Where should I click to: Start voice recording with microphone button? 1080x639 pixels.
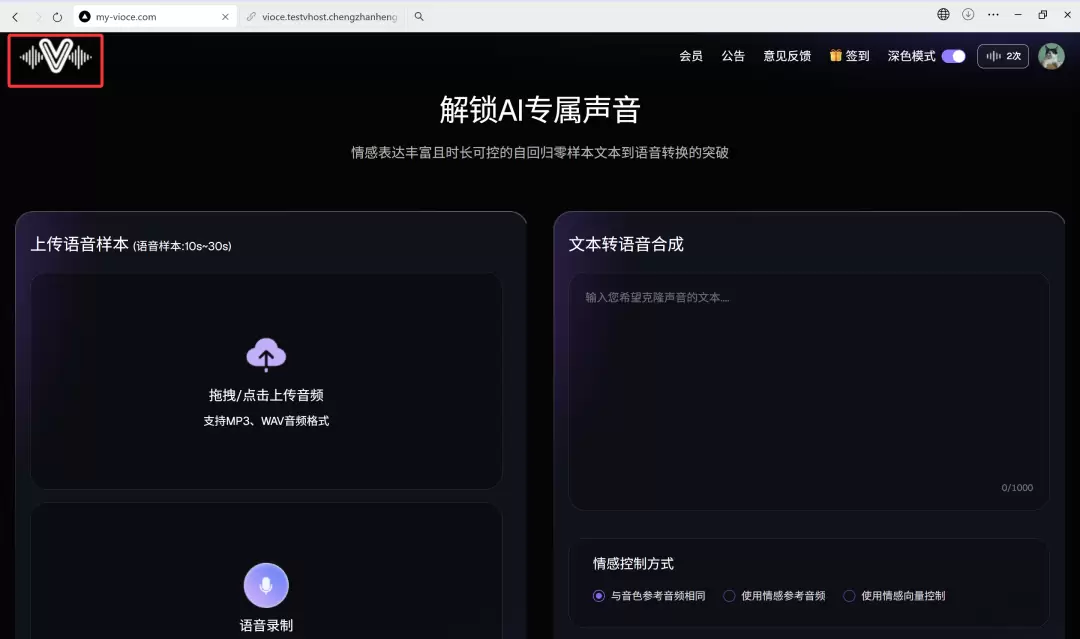coord(266,585)
